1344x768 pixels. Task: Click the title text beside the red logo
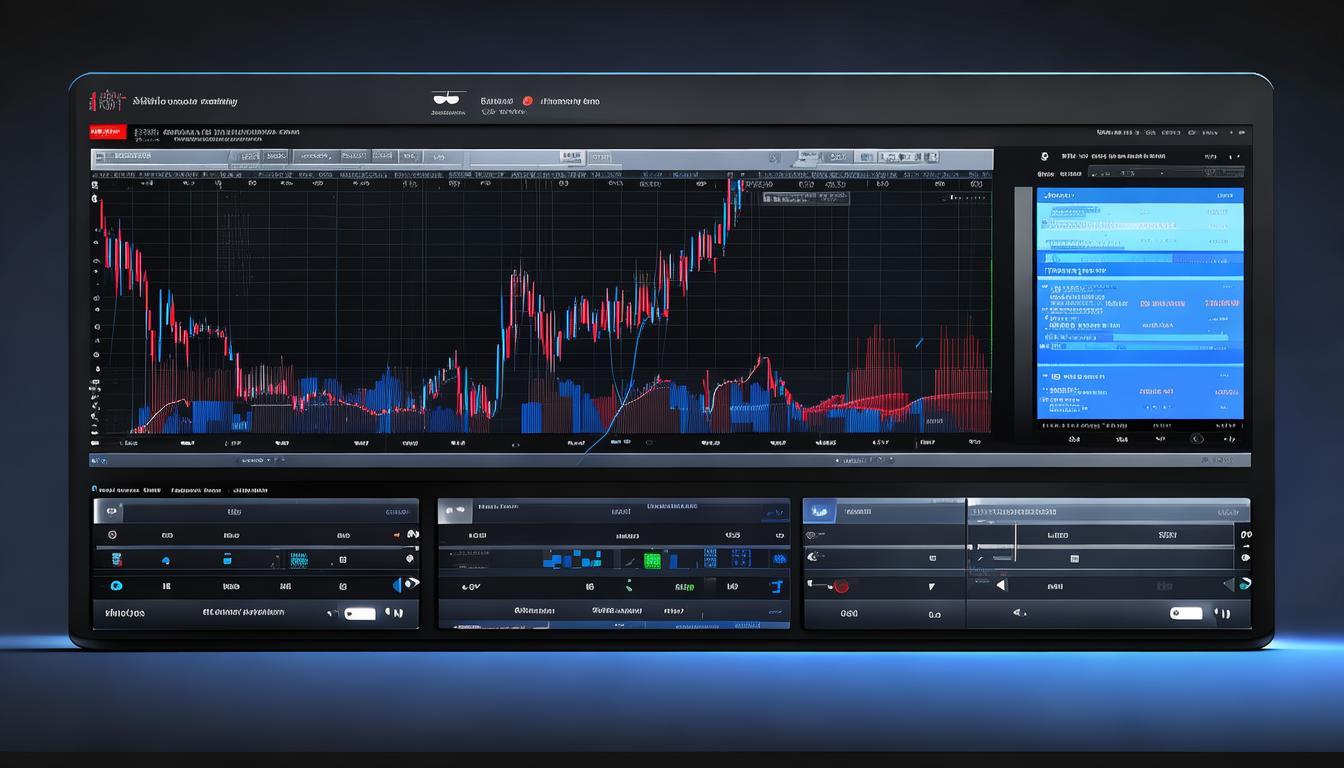pos(185,101)
